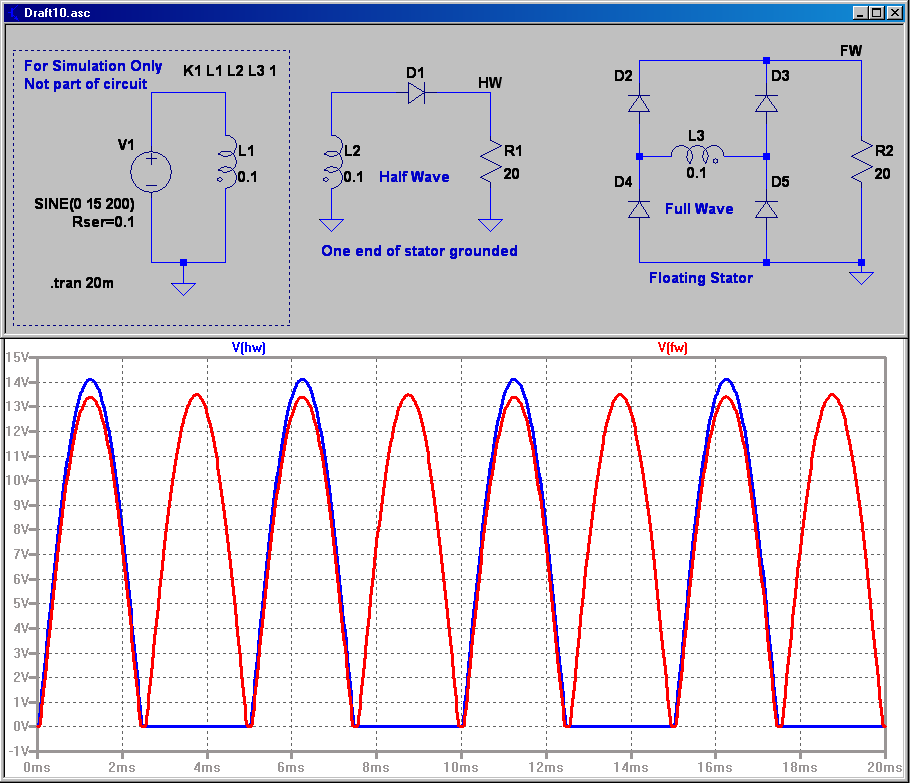The height and width of the screenshot is (783, 910).
Task: Select the V1 voltage source symbol
Action: pyautogui.click(x=151, y=172)
